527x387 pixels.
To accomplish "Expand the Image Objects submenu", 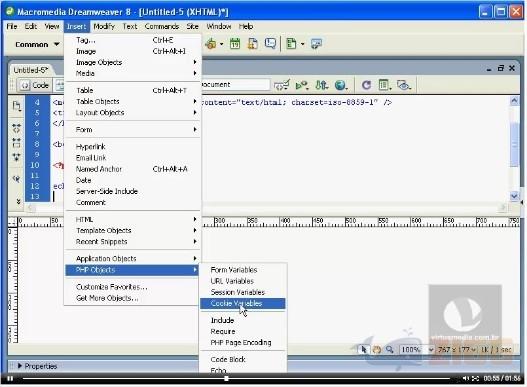I will (x=132, y=62).
